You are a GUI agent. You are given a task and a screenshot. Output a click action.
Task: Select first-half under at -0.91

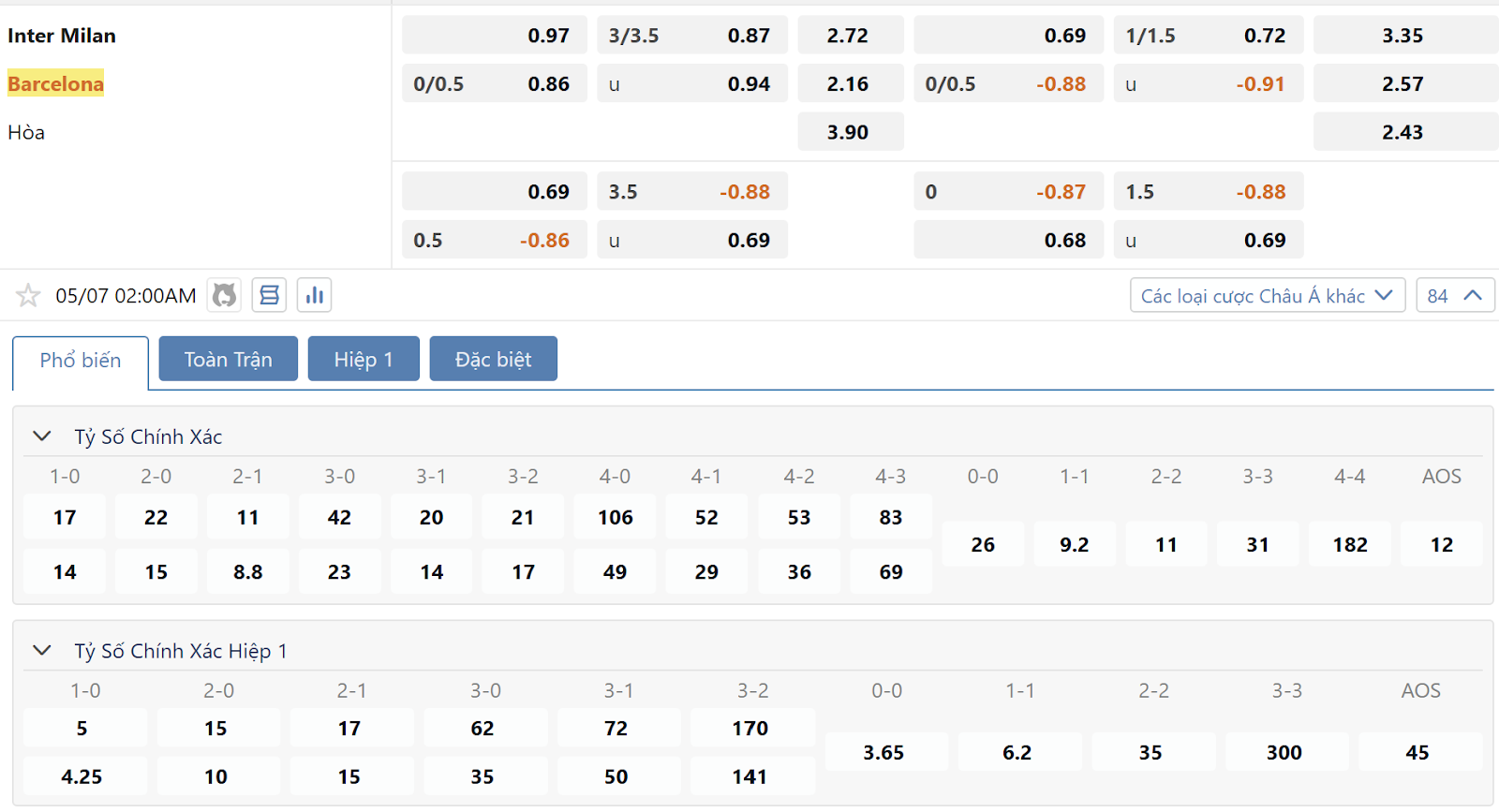[1209, 83]
